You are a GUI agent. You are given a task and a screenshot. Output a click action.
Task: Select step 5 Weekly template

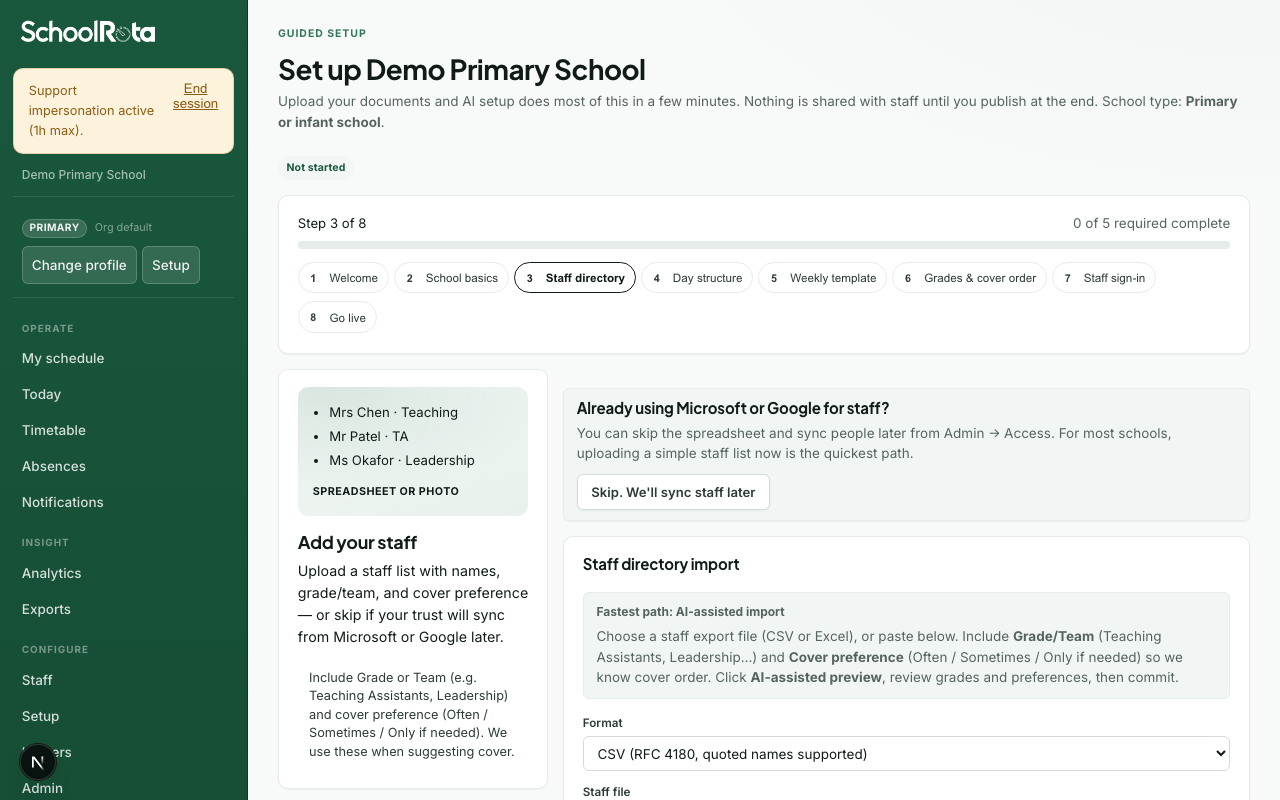[x=822, y=278]
